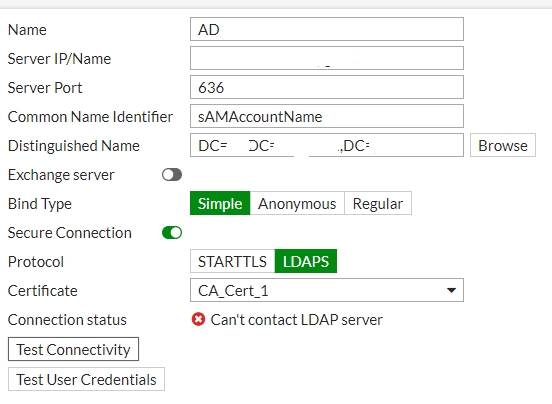552x404 pixels.
Task: Select the Regular bind type
Action: tap(378, 203)
